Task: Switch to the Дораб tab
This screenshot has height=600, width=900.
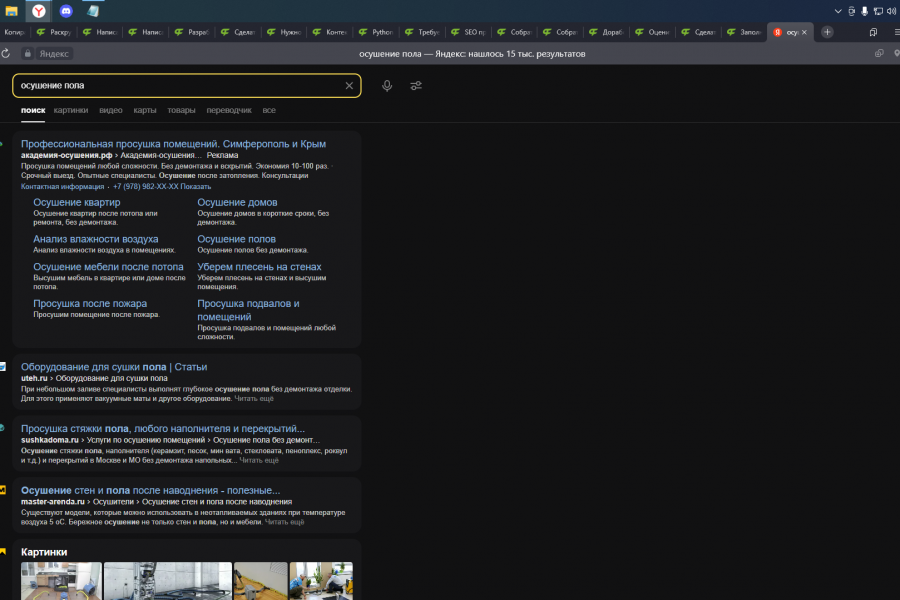Action: pos(607,32)
